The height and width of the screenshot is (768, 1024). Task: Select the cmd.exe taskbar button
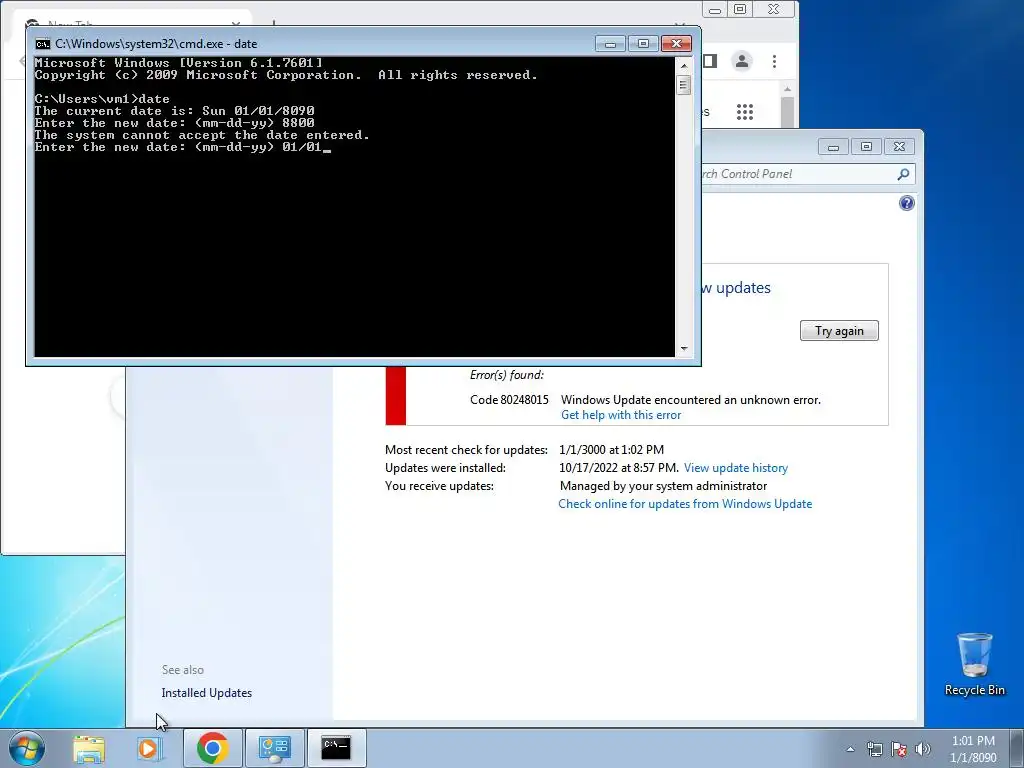point(336,748)
